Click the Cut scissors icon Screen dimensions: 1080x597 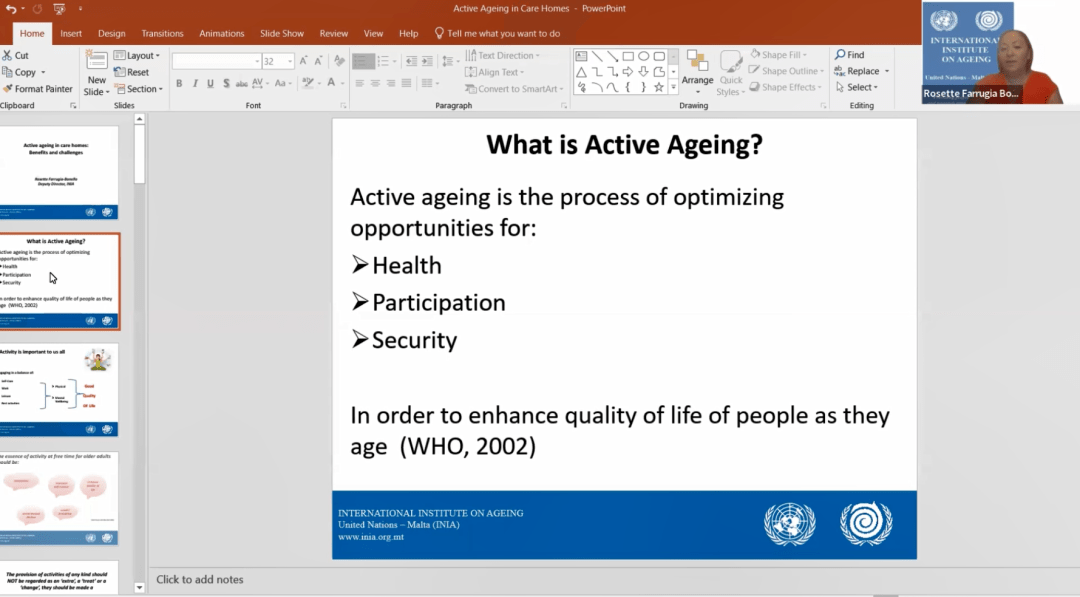click(8, 56)
